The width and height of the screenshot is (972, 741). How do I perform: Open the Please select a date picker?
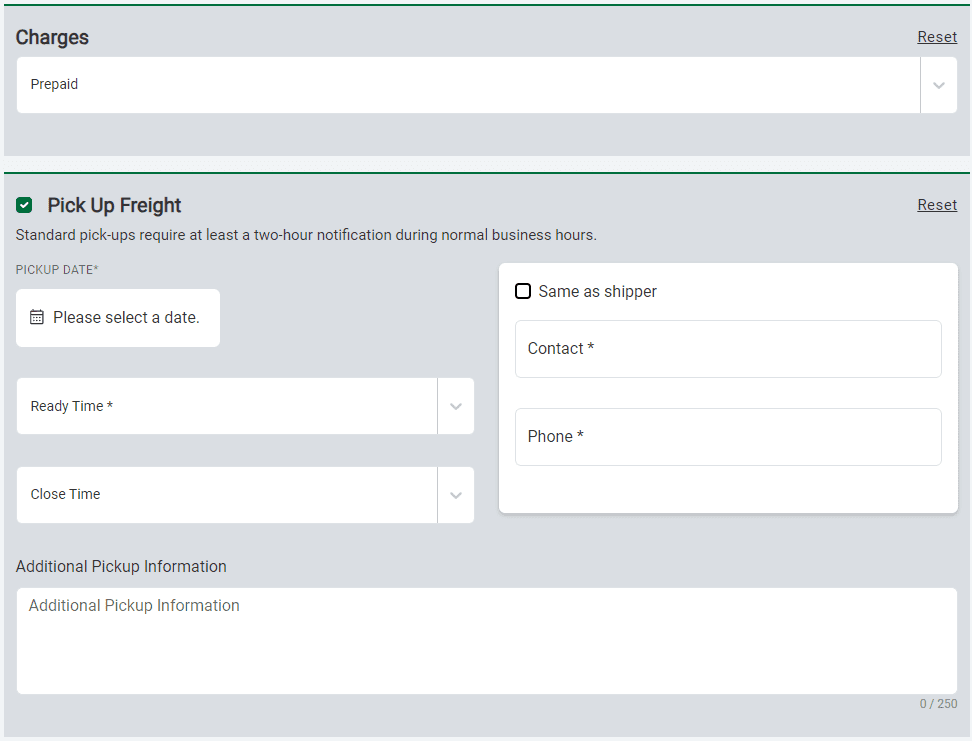117,317
